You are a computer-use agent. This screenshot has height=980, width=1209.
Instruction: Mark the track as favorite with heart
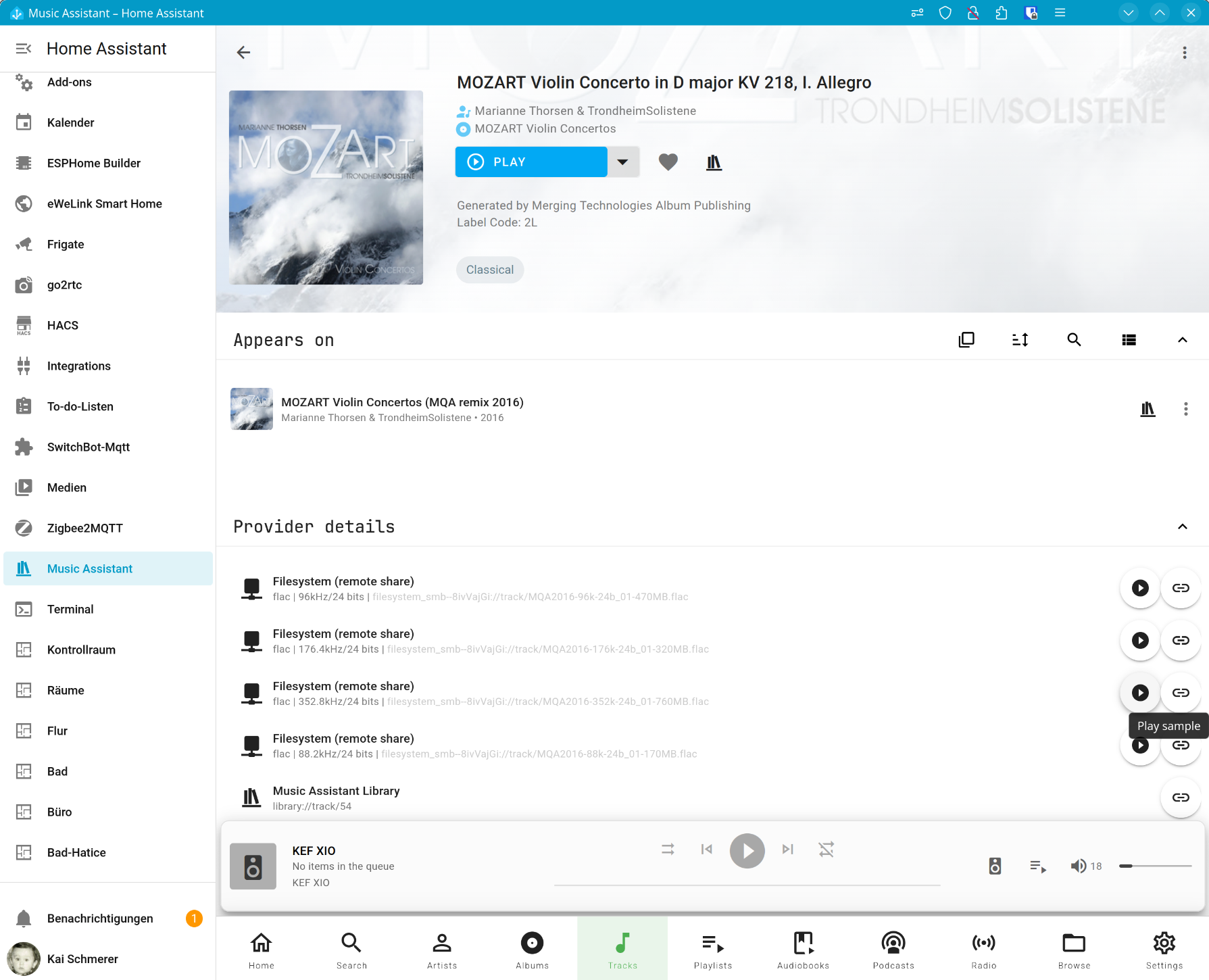click(x=668, y=162)
